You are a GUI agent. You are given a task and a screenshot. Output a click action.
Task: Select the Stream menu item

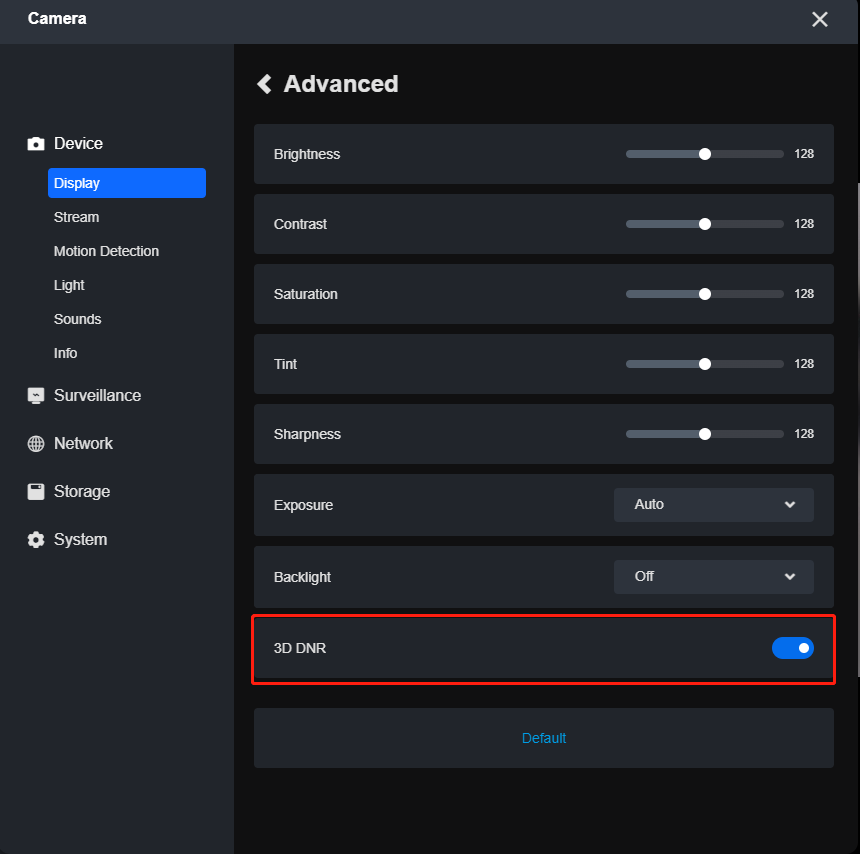[x=76, y=217]
